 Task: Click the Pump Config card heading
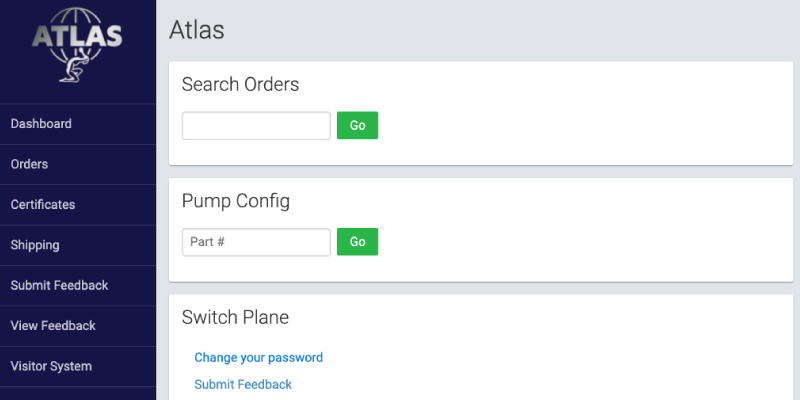point(236,201)
